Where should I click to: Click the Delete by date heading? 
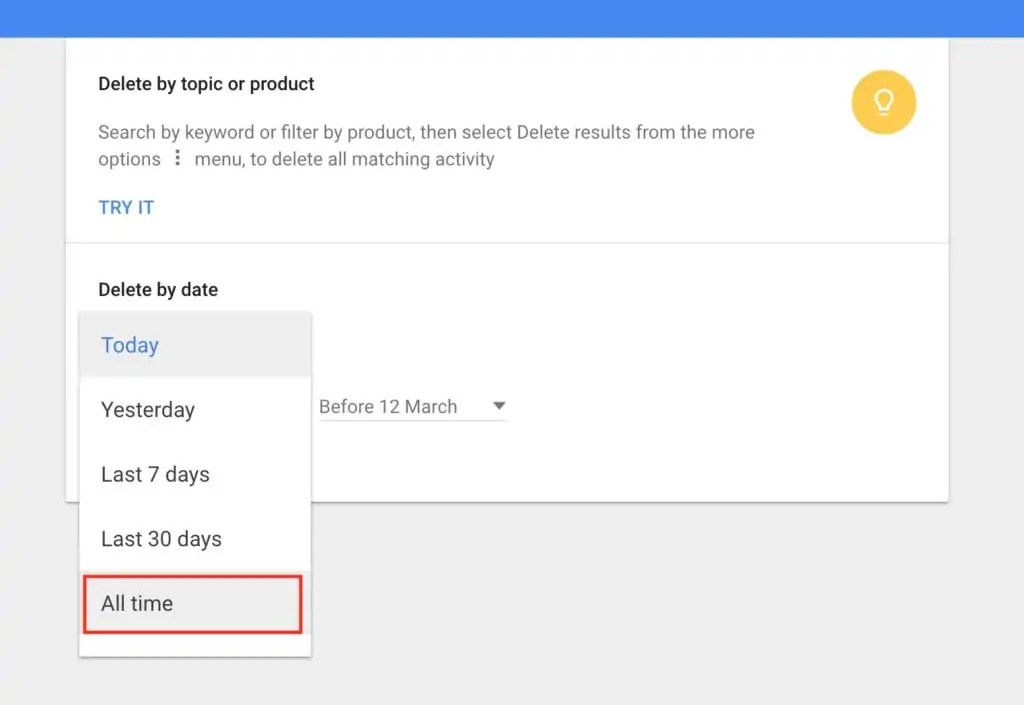158,289
